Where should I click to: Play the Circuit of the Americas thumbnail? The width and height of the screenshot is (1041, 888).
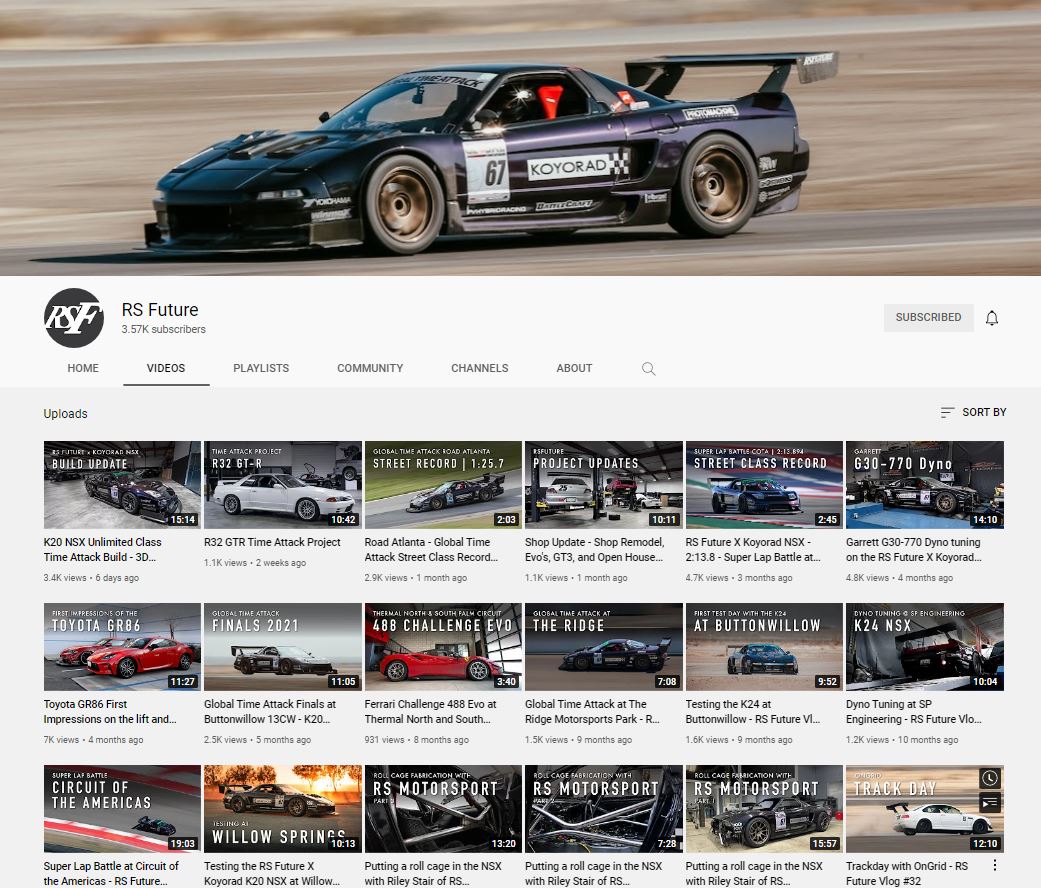[x=122, y=809]
